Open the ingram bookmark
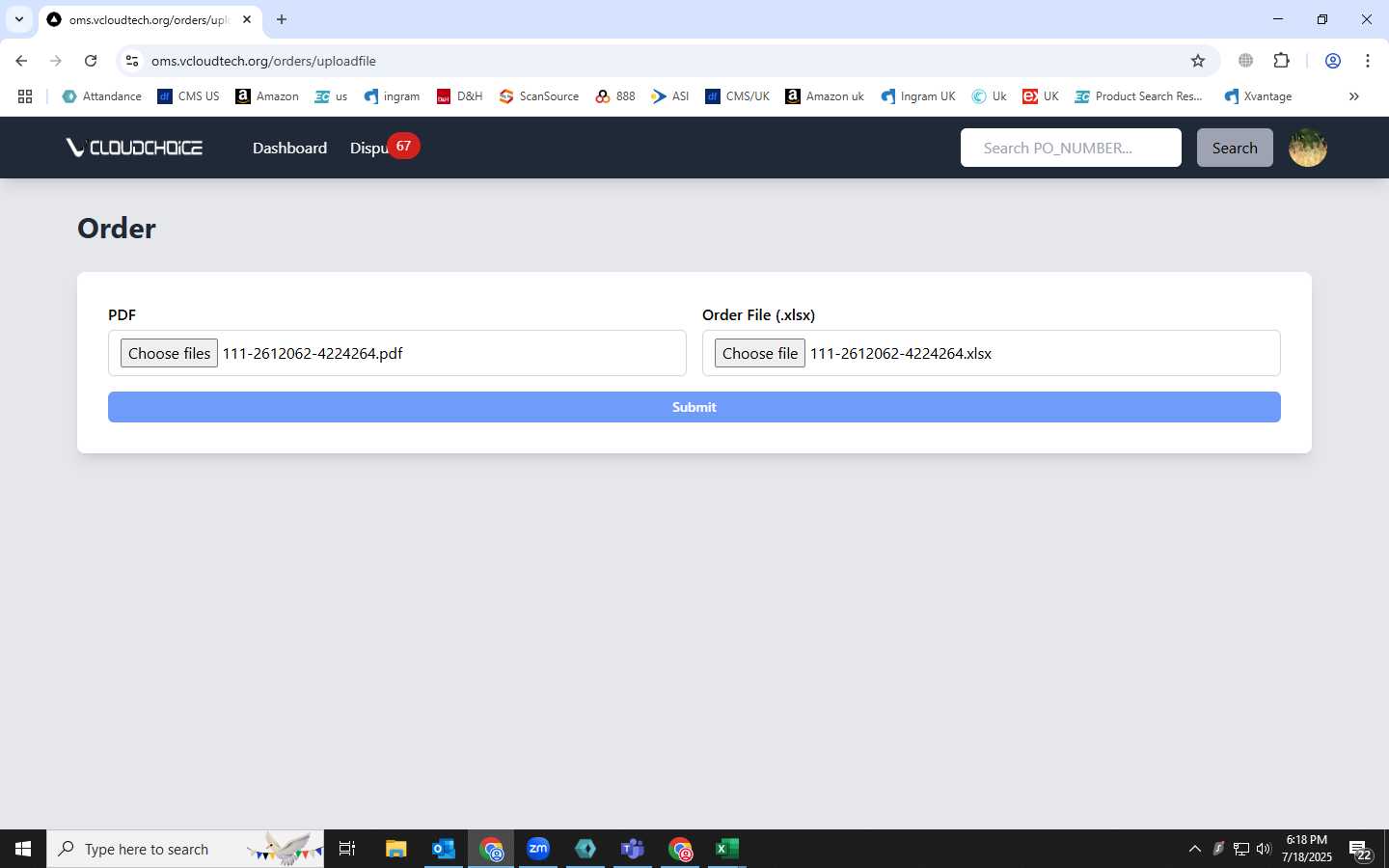The height and width of the screenshot is (868, 1389). [x=392, y=96]
